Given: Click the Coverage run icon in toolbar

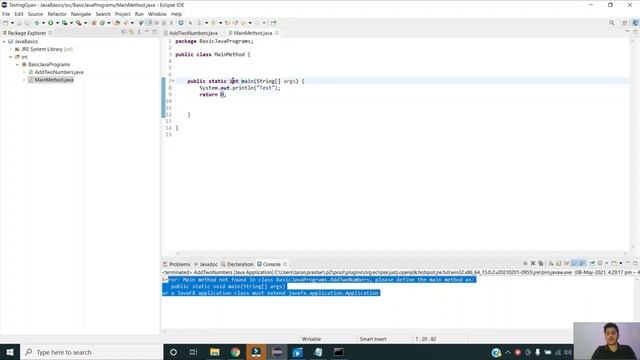Looking at the screenshot, I should (x=64, y=23).
